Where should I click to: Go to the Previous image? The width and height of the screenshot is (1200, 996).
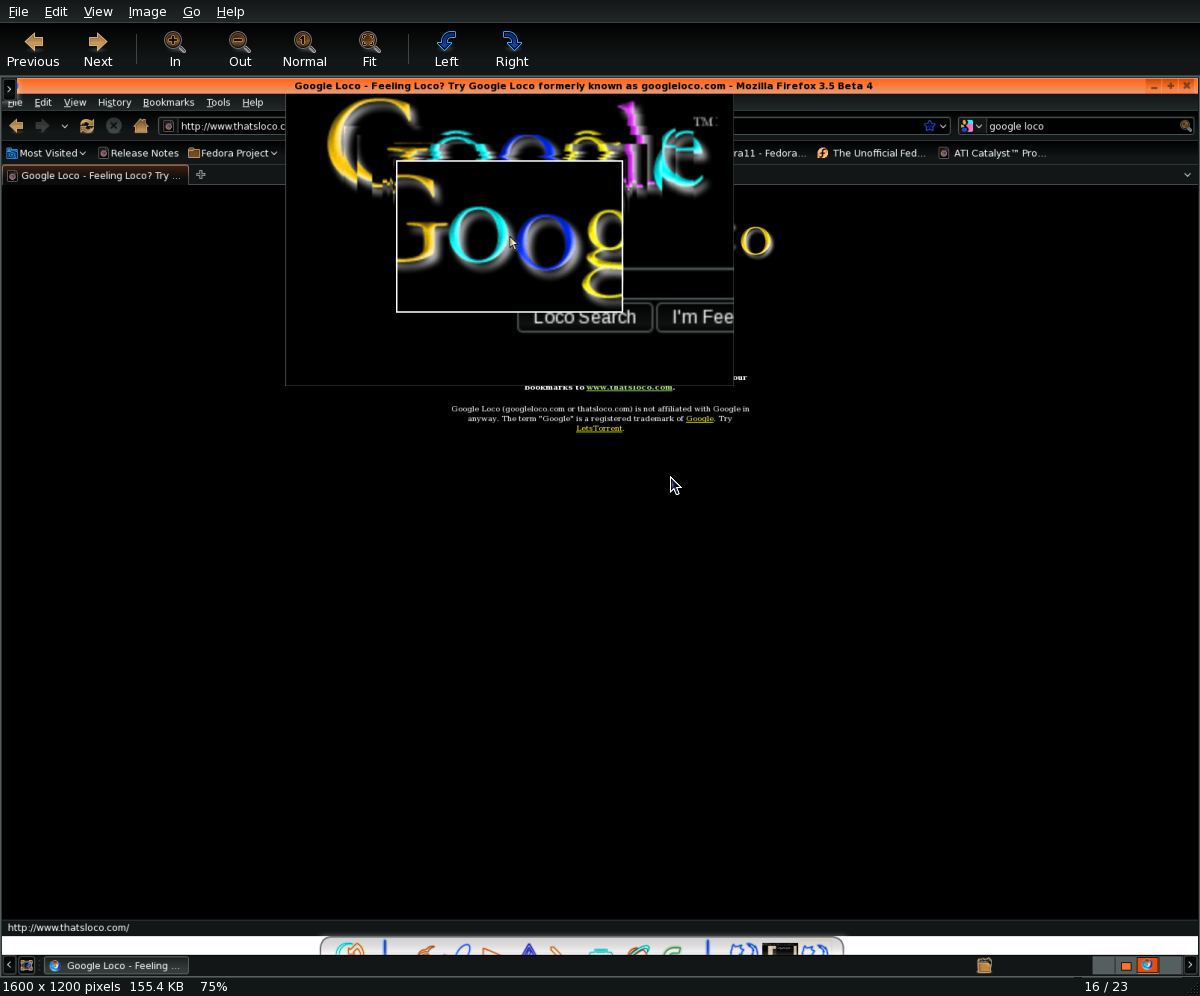pos(33,49)
